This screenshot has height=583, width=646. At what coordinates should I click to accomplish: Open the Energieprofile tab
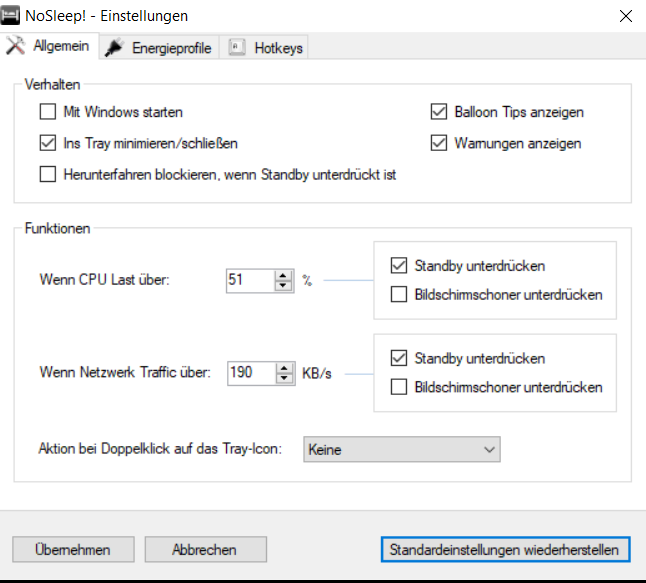click(x=159, y=48)
